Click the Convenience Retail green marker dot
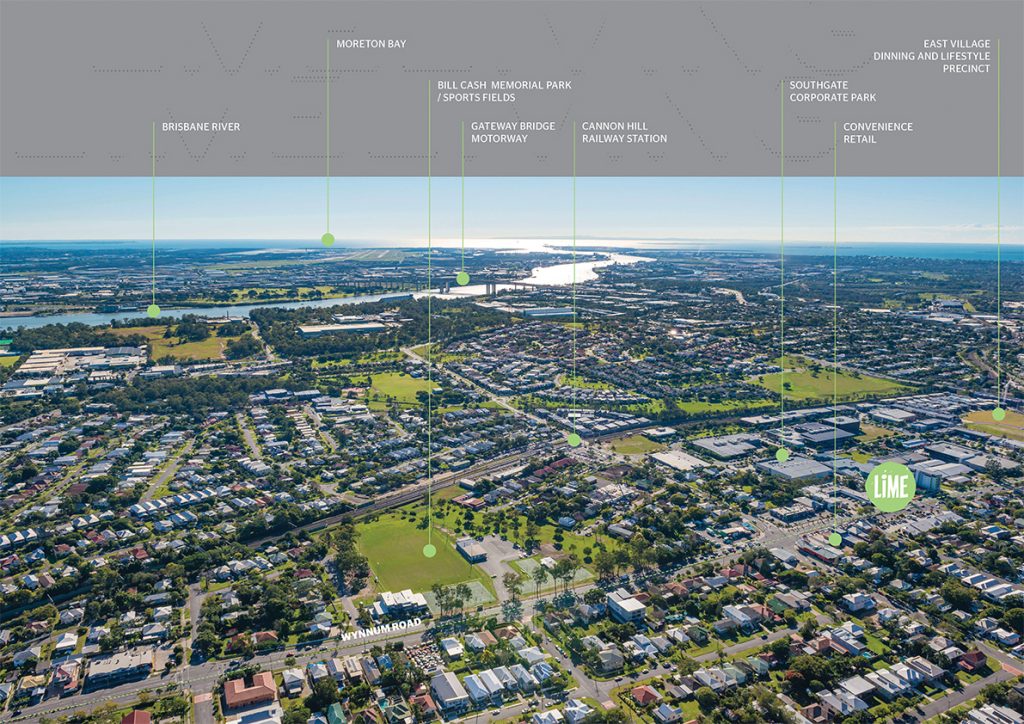 coord(835,539)
